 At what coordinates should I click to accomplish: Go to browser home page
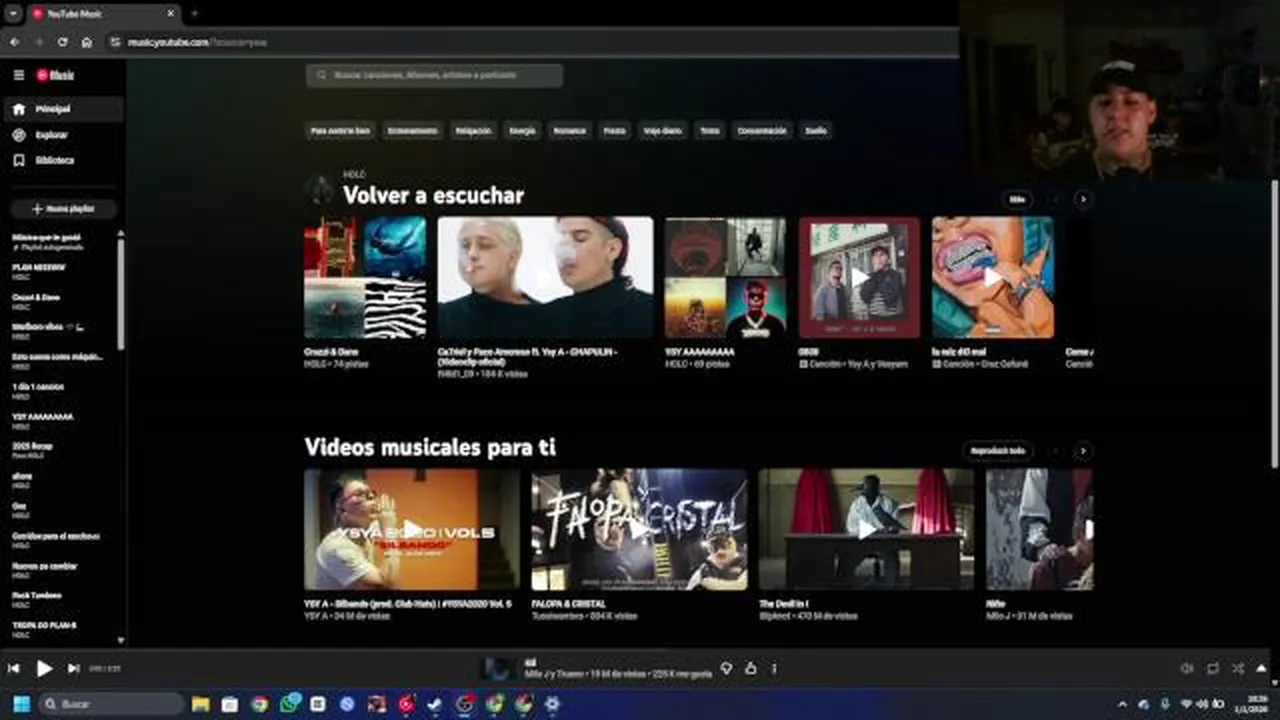pyautogui.click(x=87, y=42)
